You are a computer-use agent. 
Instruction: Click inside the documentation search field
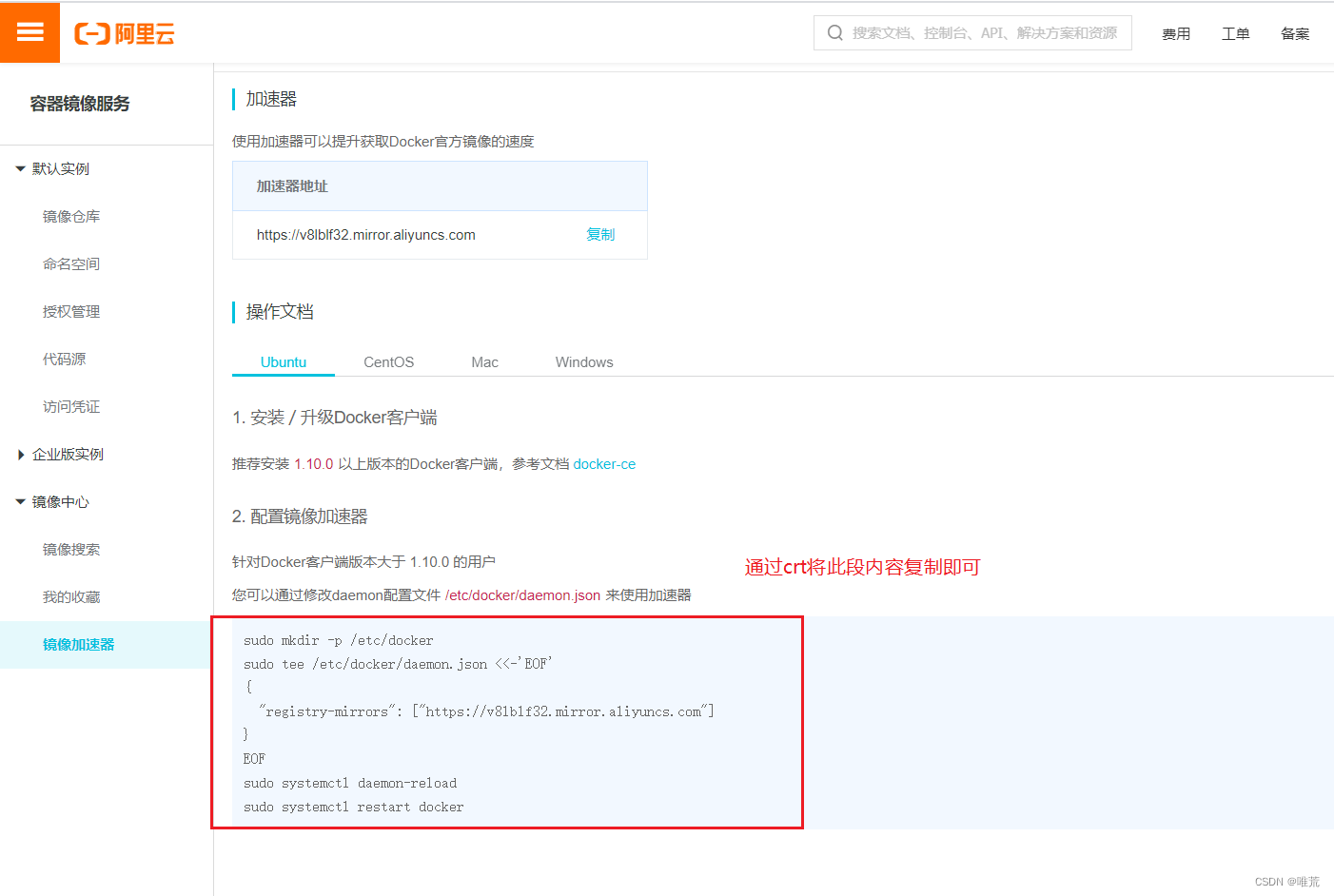tap(971, 32)
